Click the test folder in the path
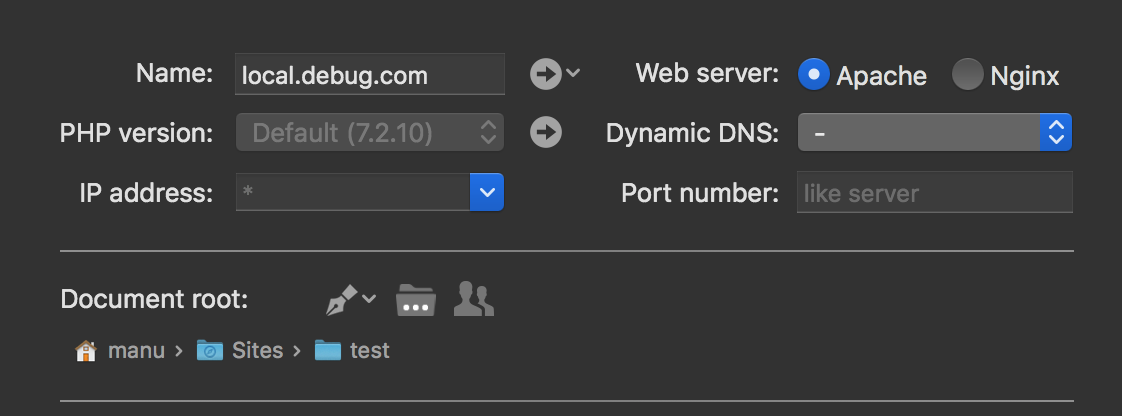The image size is (1122, 416). [x=328, y=351]
